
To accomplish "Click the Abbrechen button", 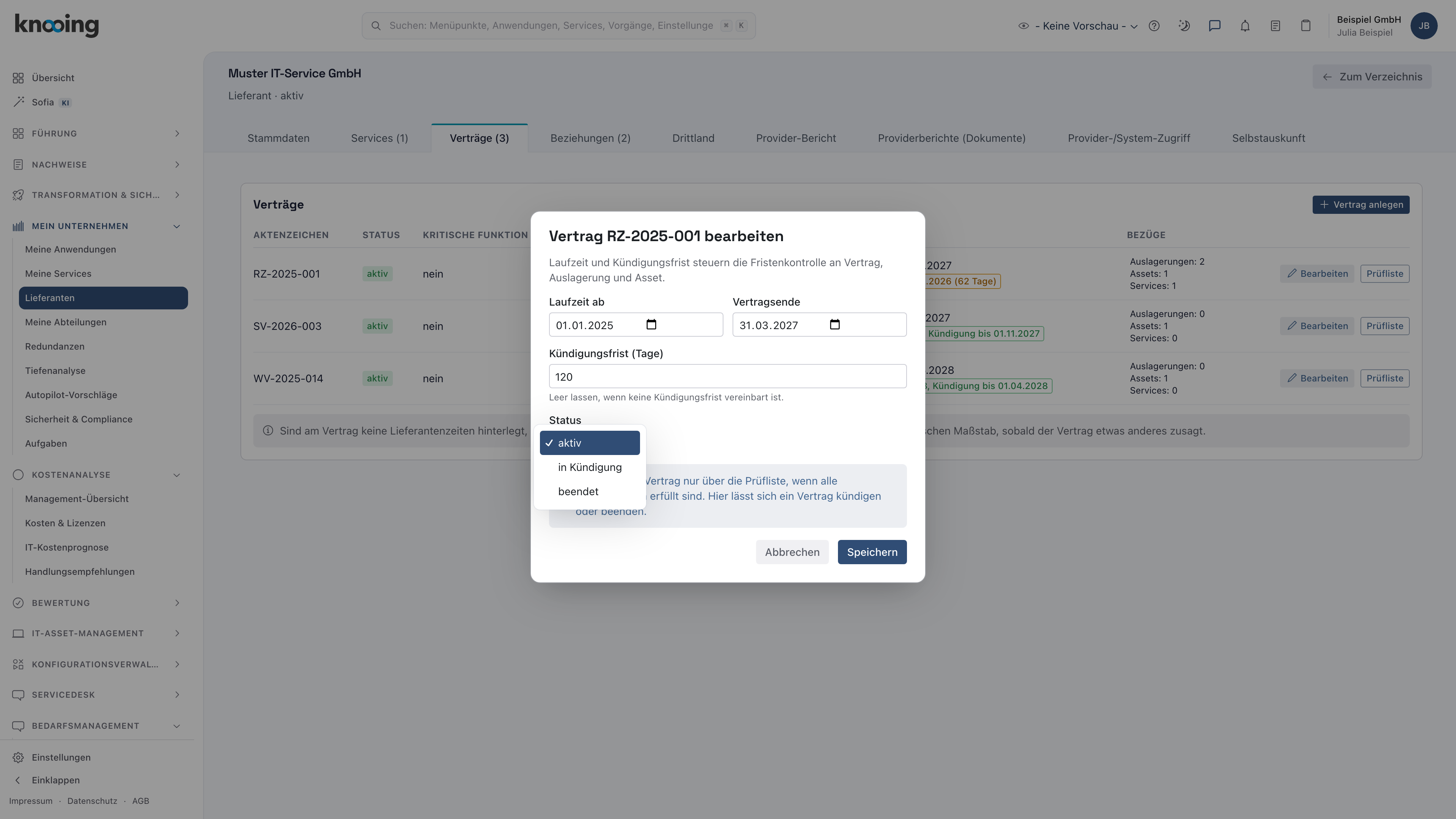I will (x=792, y=552).
